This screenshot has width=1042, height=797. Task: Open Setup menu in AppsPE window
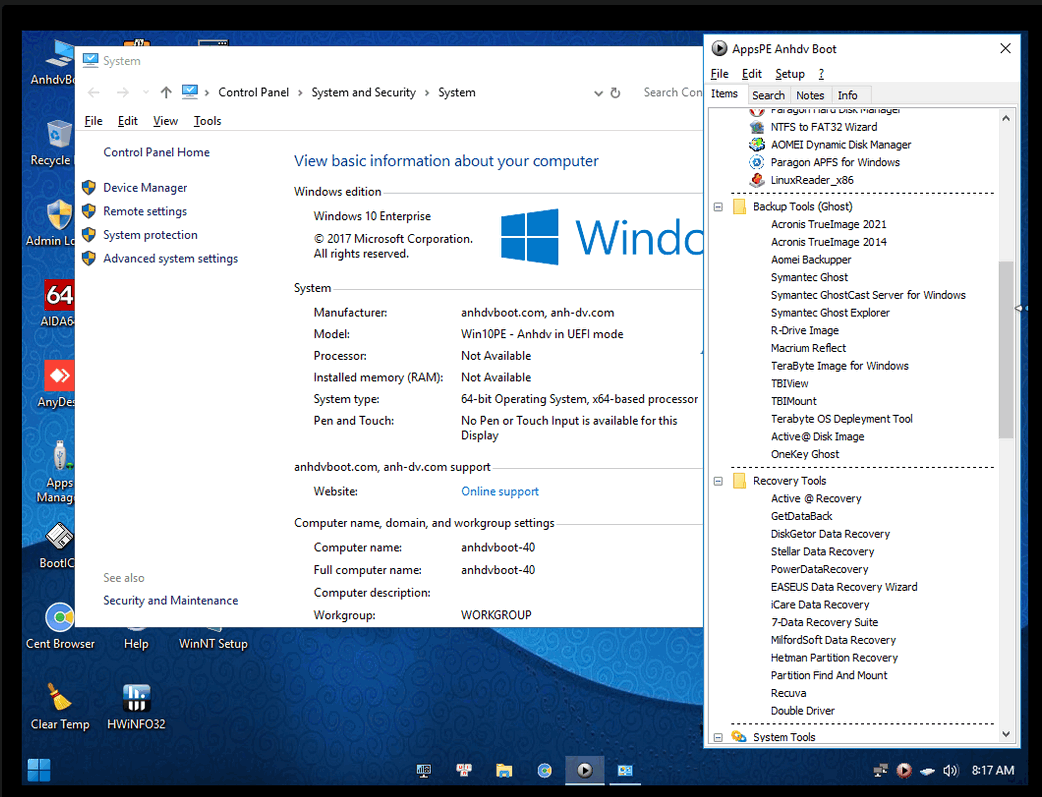790,74
